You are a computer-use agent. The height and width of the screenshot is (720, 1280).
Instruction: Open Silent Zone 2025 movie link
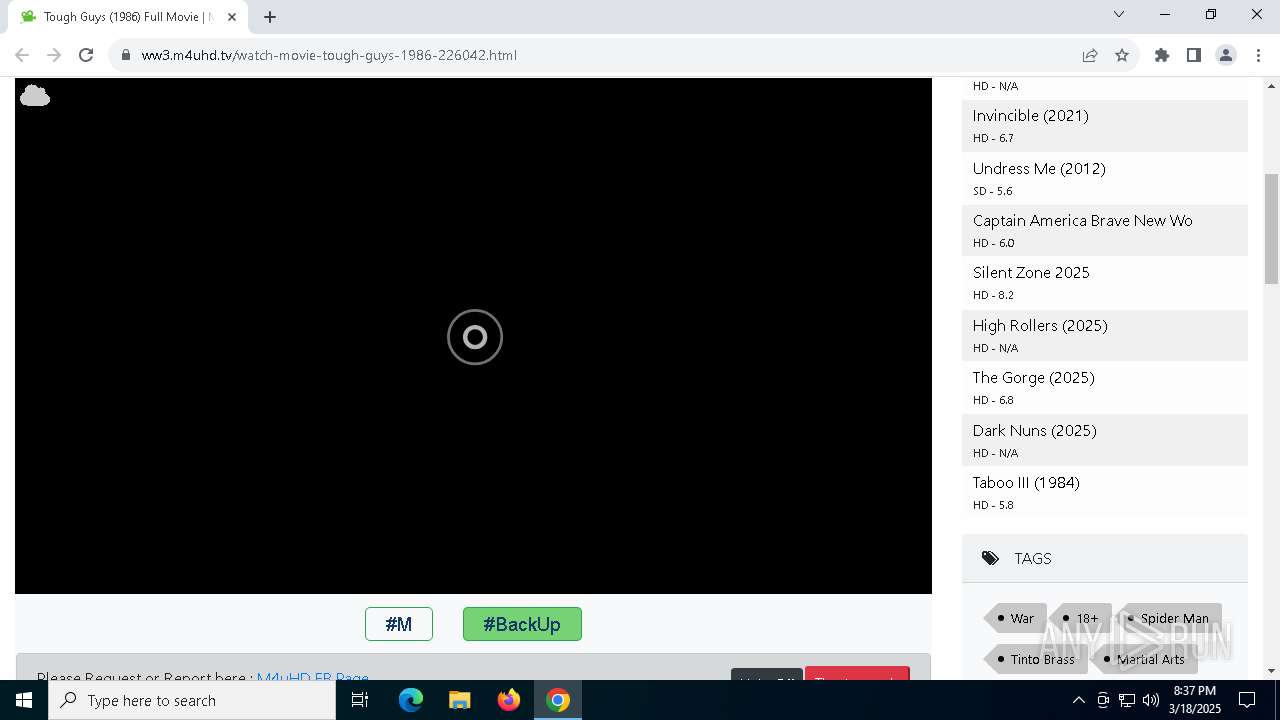pyautogui.click(x=1031, y=273)
